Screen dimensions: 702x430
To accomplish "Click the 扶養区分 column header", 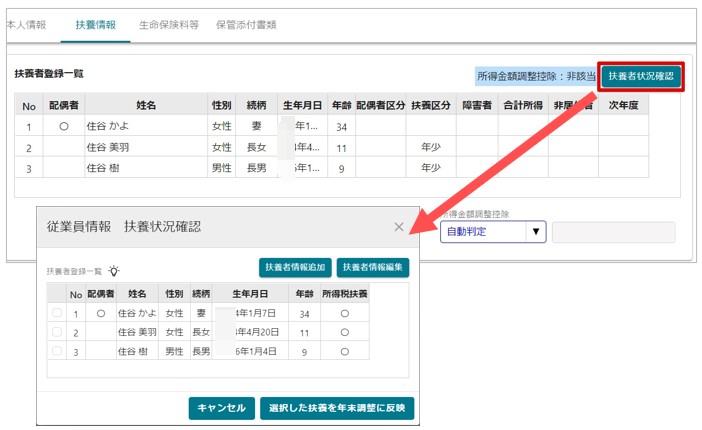I will click(x=431, y=105).
